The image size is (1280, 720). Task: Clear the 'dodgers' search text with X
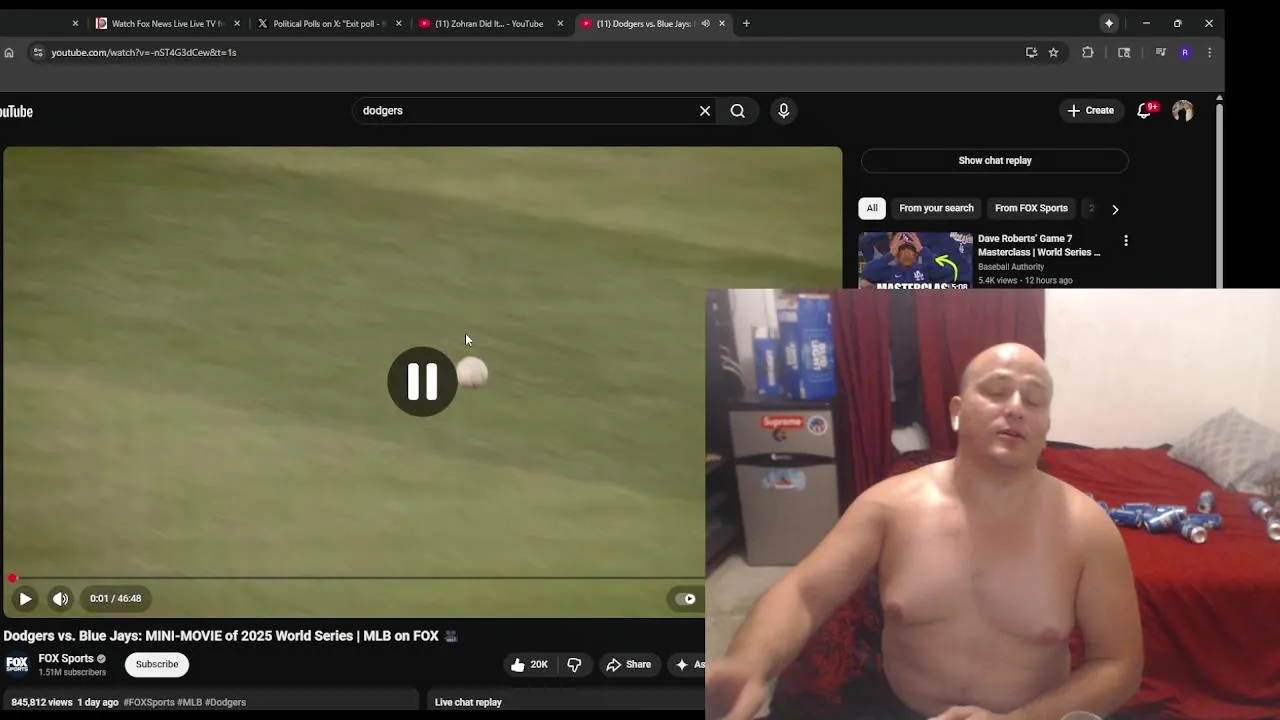705,111
